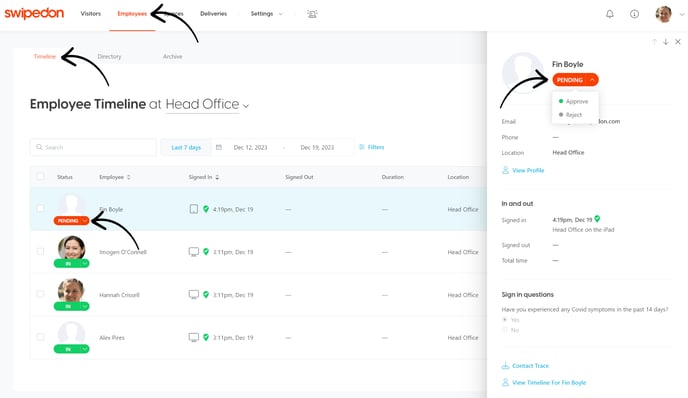The image size is (688, 398).
Task: Go to previous employee with up arrow
Action: pos(654,42)
